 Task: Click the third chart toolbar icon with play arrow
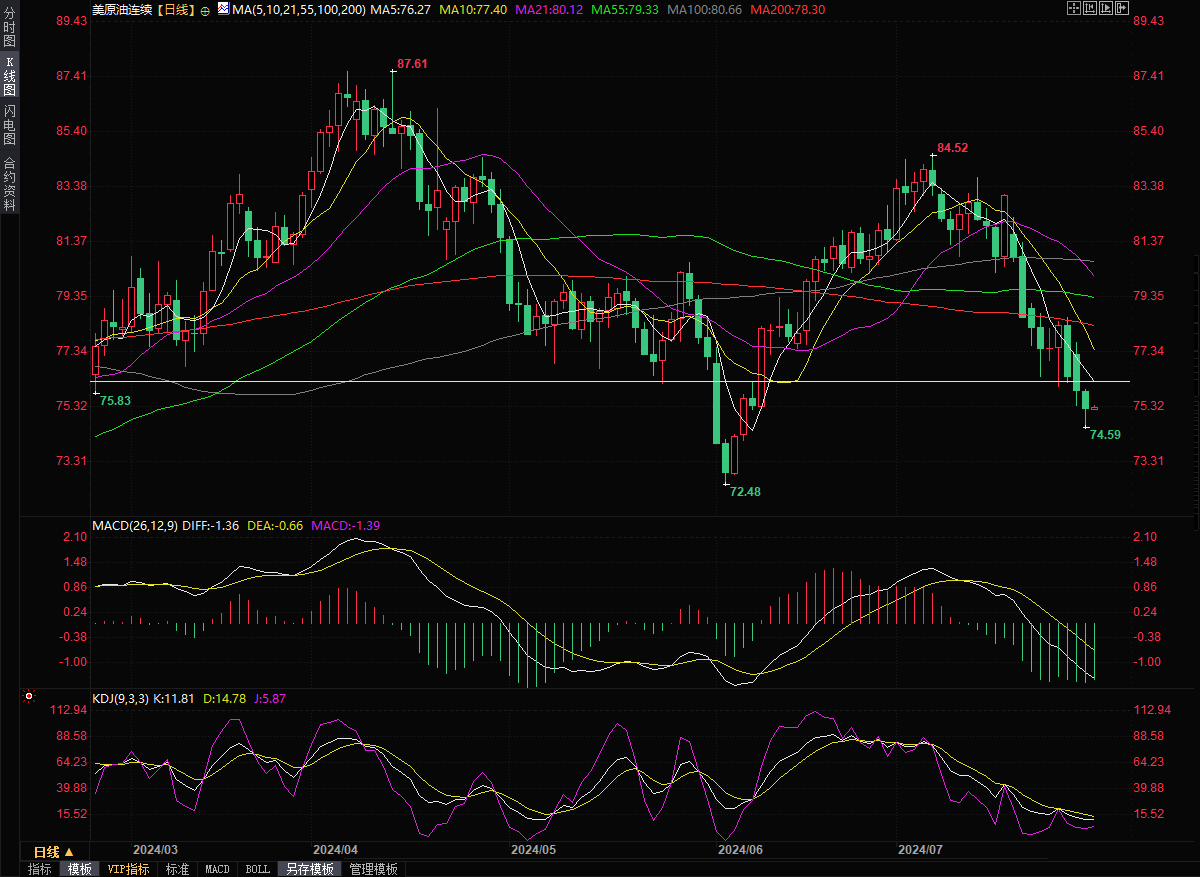[x=1105, y=9]
